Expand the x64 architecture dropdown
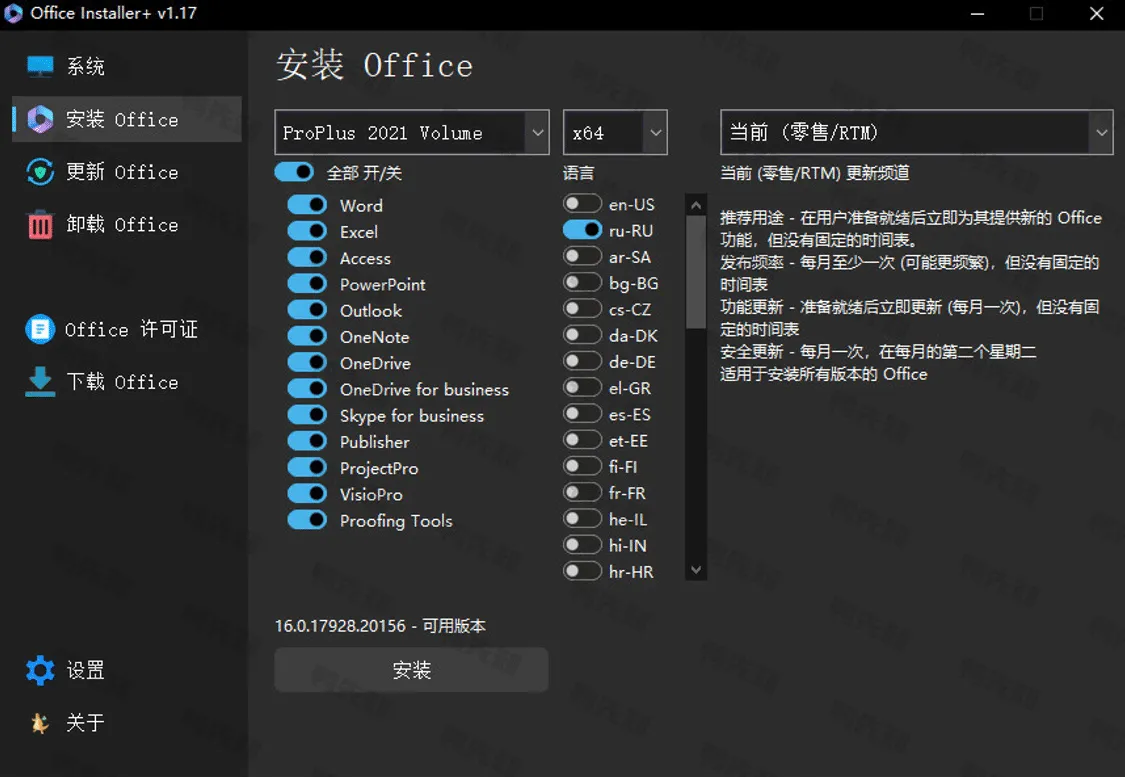Screen dimensions: 1125x777 tap(614, 132)
